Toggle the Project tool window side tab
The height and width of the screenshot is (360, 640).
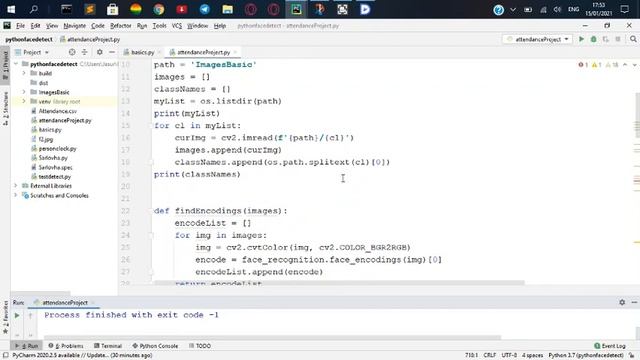[5, 66]
